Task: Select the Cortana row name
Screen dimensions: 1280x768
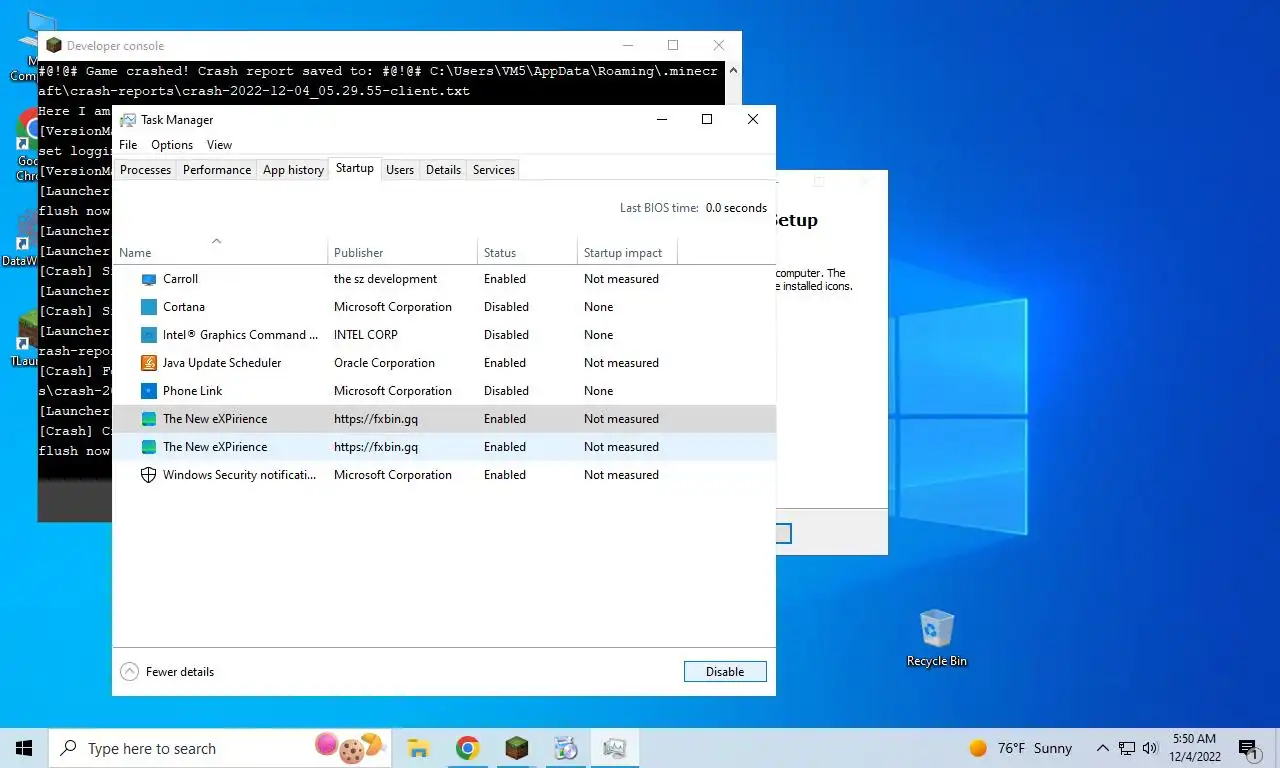Action: pos(184,307)
